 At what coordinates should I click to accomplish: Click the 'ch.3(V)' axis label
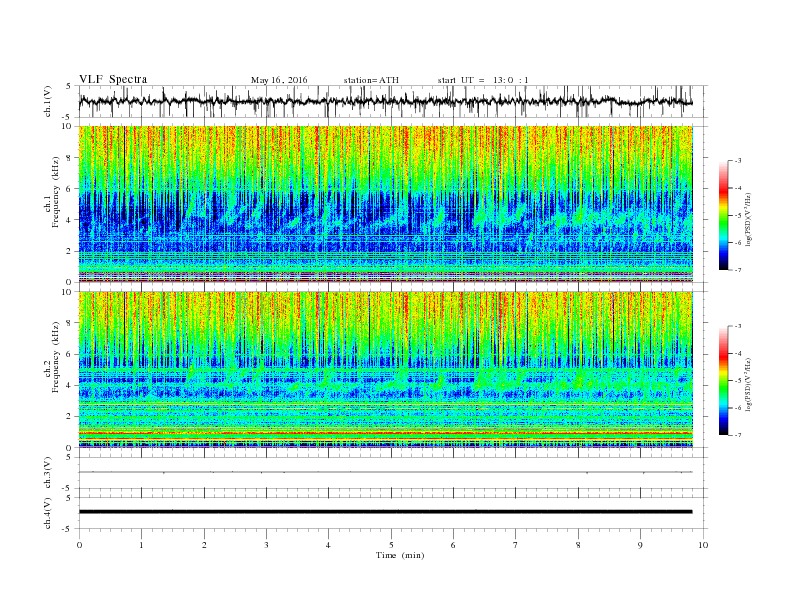[x=48, y=473]
